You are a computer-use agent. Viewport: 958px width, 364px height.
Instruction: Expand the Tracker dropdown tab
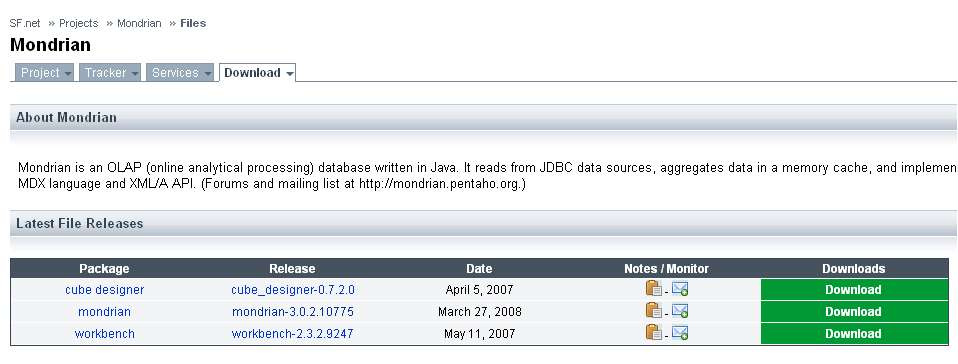pyautogui.click(x=110, y=73)
